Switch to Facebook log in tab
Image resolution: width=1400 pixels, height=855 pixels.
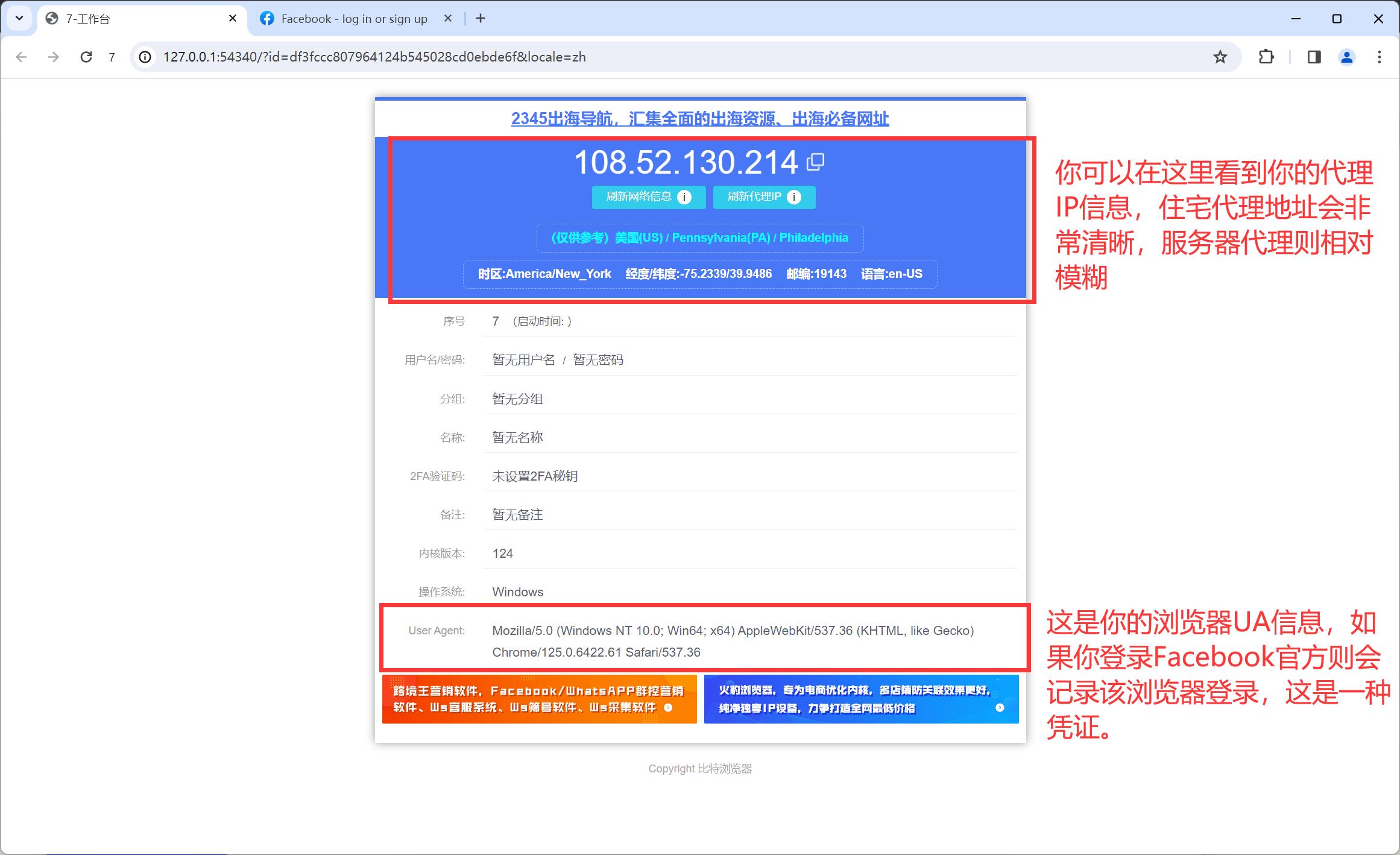click(x=354, y=19)
